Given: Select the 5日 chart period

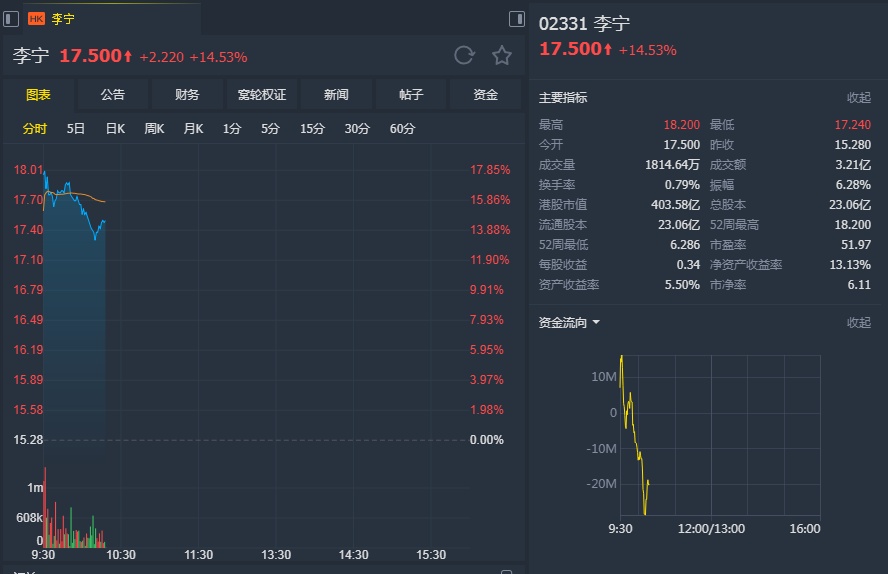Looking at the screenshot, I should coord(76,129).
